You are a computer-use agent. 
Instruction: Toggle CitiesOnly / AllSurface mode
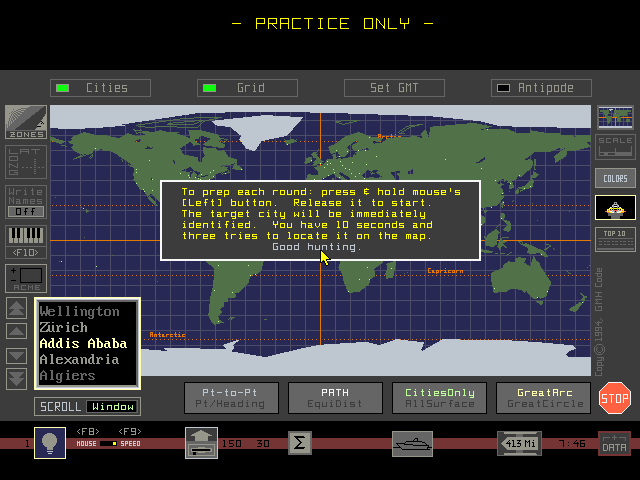[x=439, y=398]
